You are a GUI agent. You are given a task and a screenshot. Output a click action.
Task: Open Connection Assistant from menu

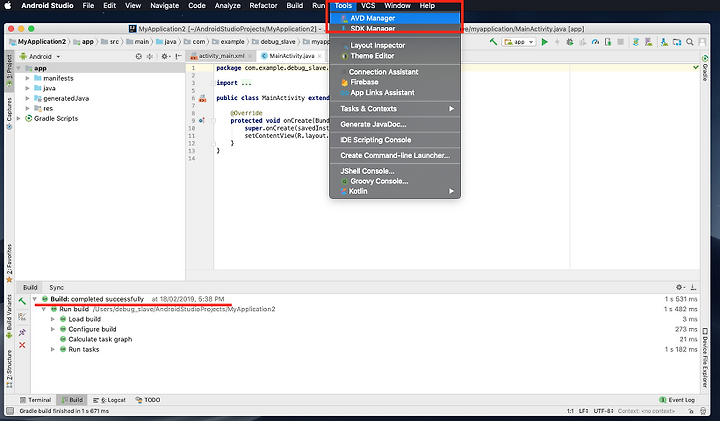coord(395,72)
